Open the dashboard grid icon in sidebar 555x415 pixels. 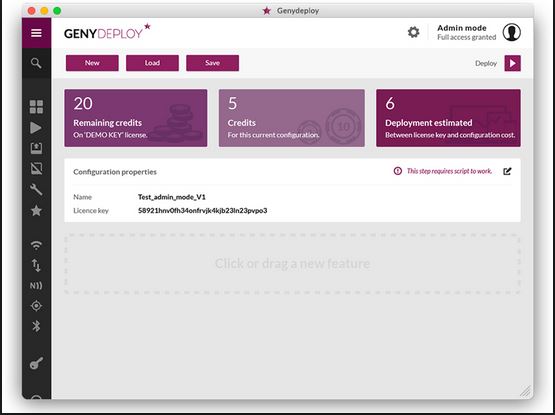point(36,107)
